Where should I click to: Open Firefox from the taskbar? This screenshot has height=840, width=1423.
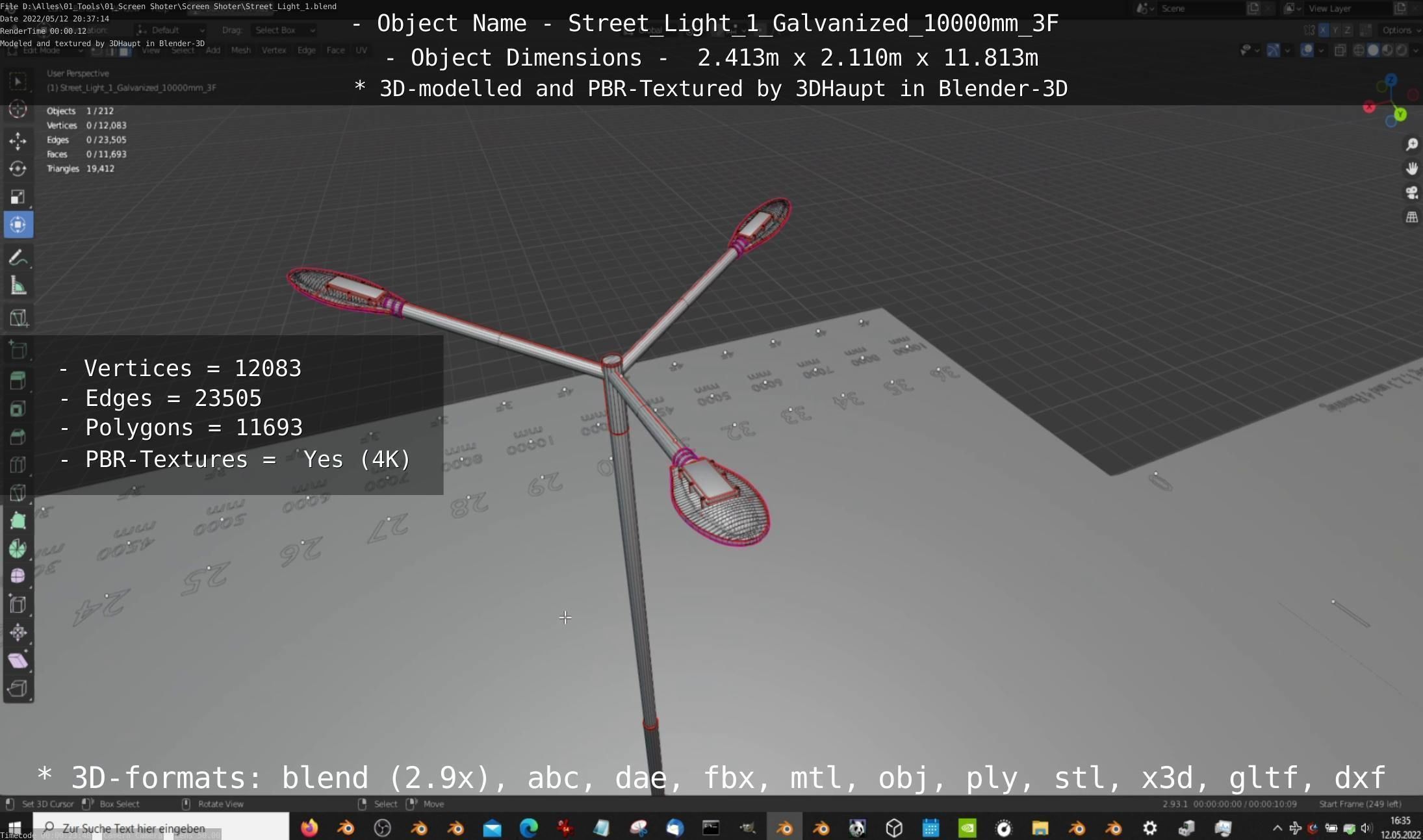(x=309, y=828)
